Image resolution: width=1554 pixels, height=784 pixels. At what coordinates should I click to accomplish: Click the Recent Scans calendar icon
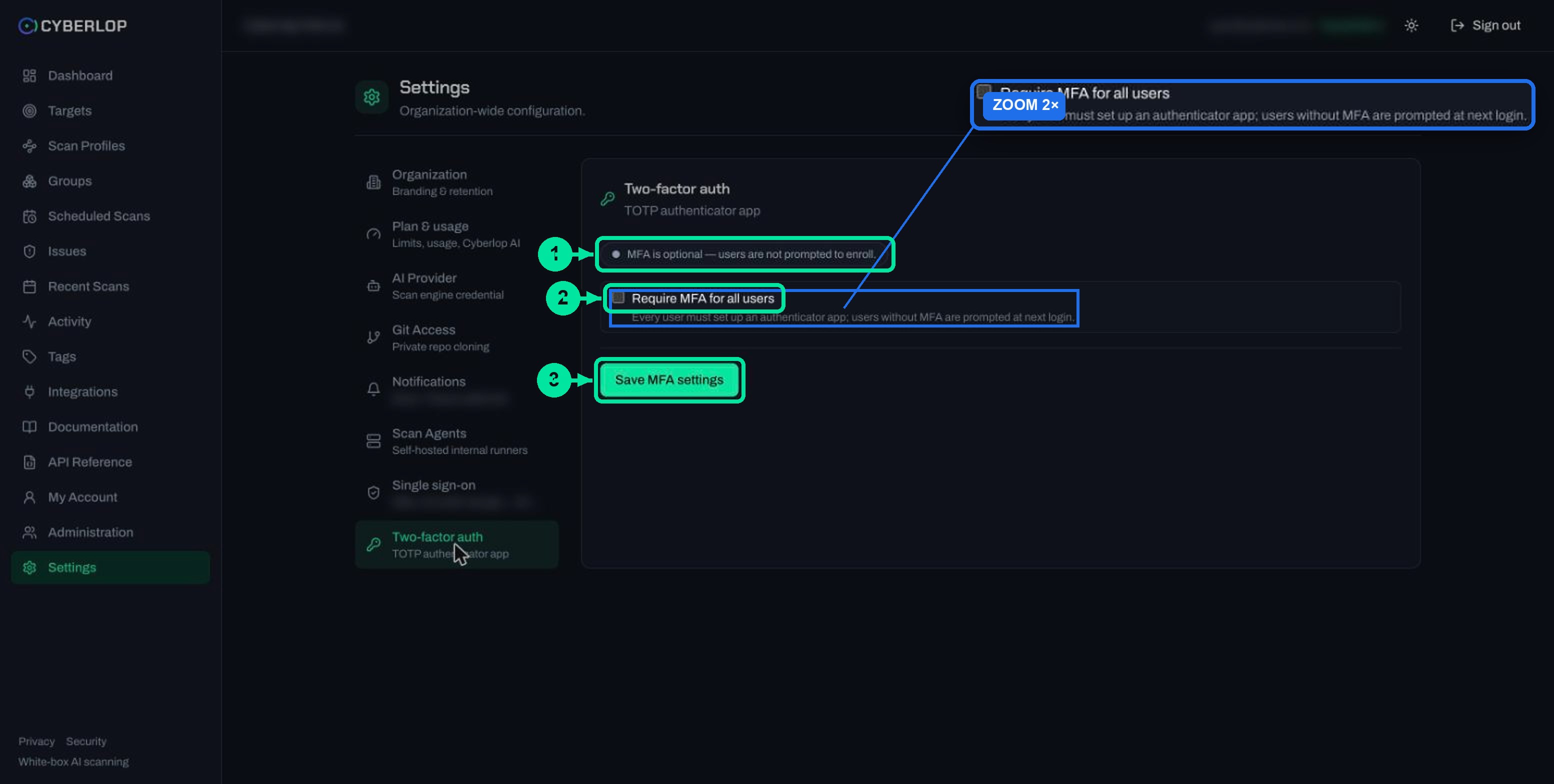click(29, 286)
